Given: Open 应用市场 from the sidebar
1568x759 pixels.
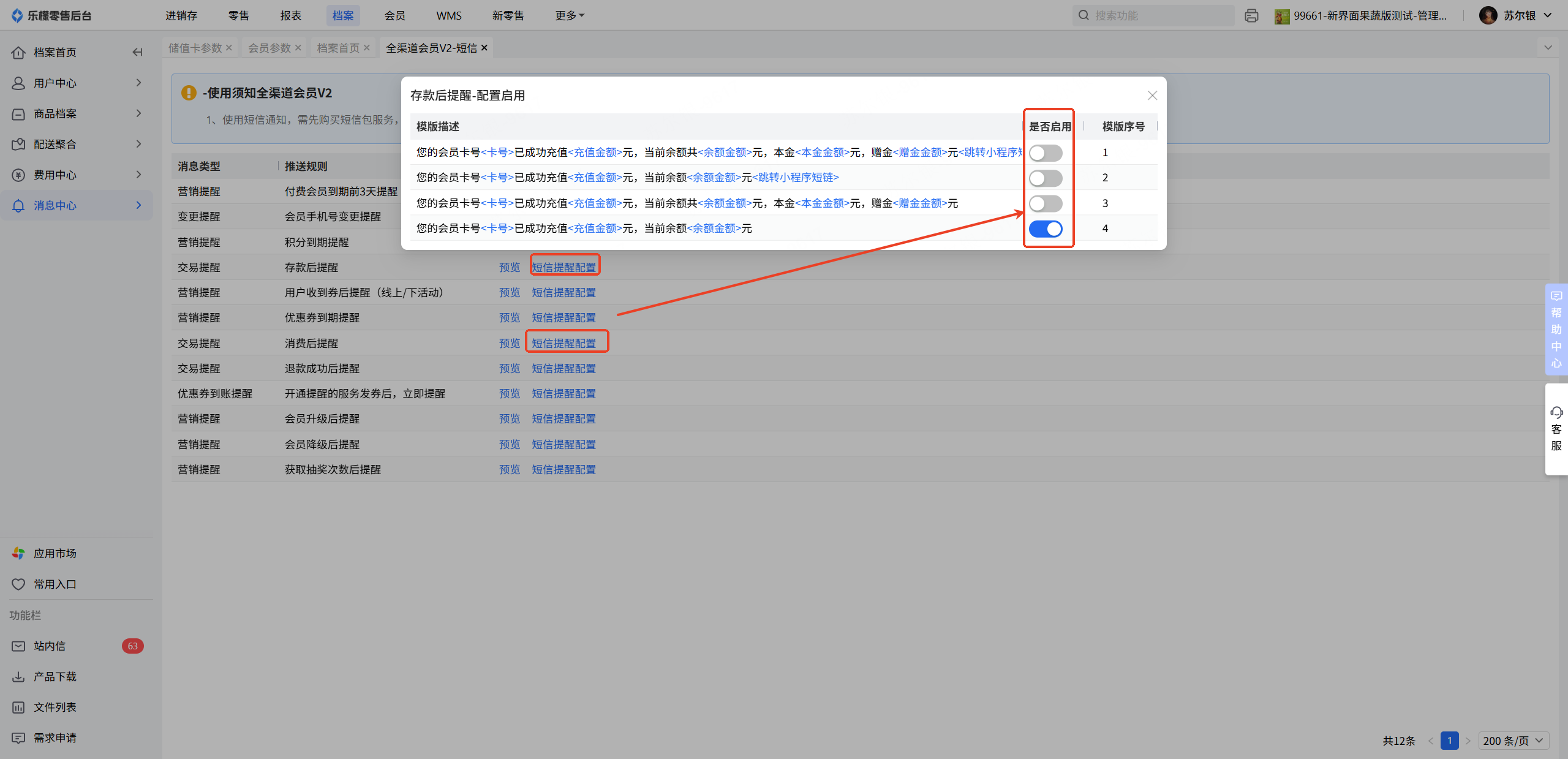Looking at the screenshot, I should (x=55, y=553).
